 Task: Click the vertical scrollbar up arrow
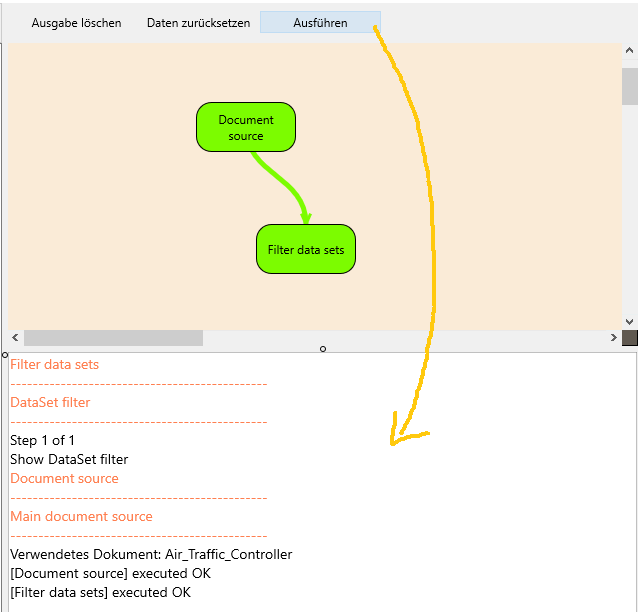tap(629, 51)
